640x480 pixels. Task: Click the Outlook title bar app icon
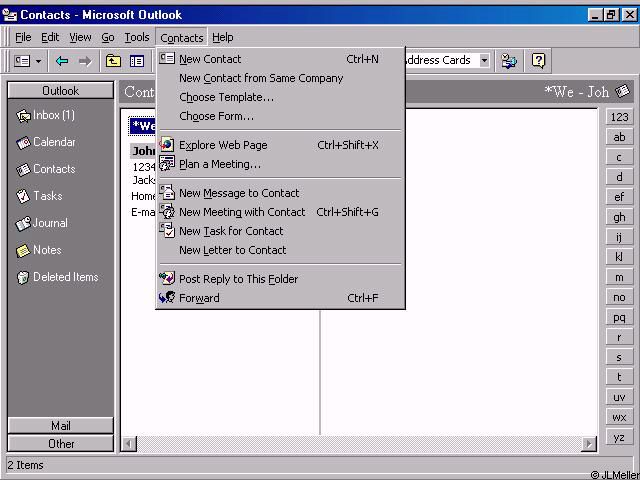(10, 15)
